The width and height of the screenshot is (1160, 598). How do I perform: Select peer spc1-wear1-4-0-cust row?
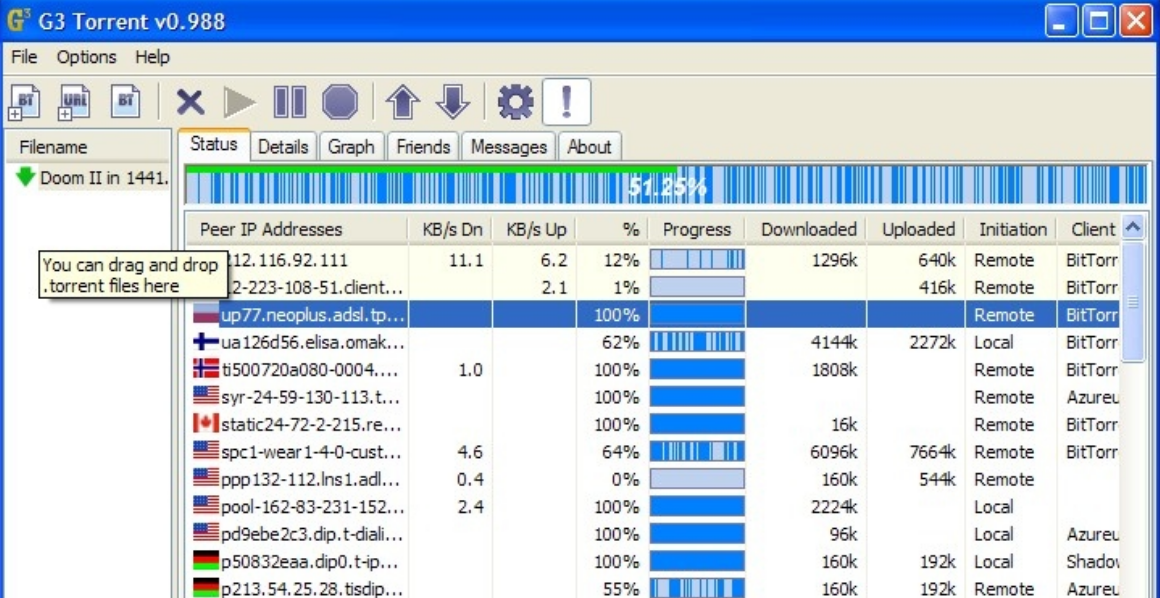(x=651, y=451)
